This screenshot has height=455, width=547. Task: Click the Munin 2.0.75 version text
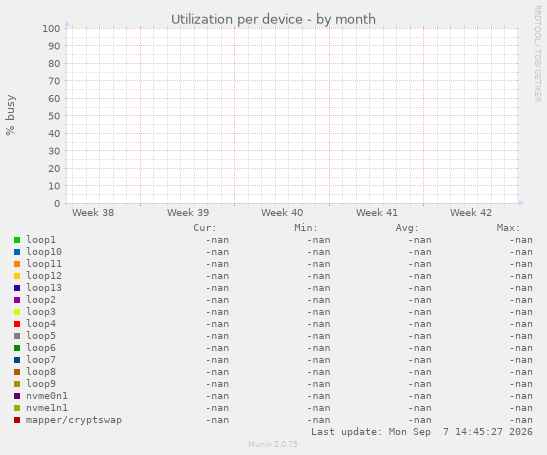(x=273, y=444)
